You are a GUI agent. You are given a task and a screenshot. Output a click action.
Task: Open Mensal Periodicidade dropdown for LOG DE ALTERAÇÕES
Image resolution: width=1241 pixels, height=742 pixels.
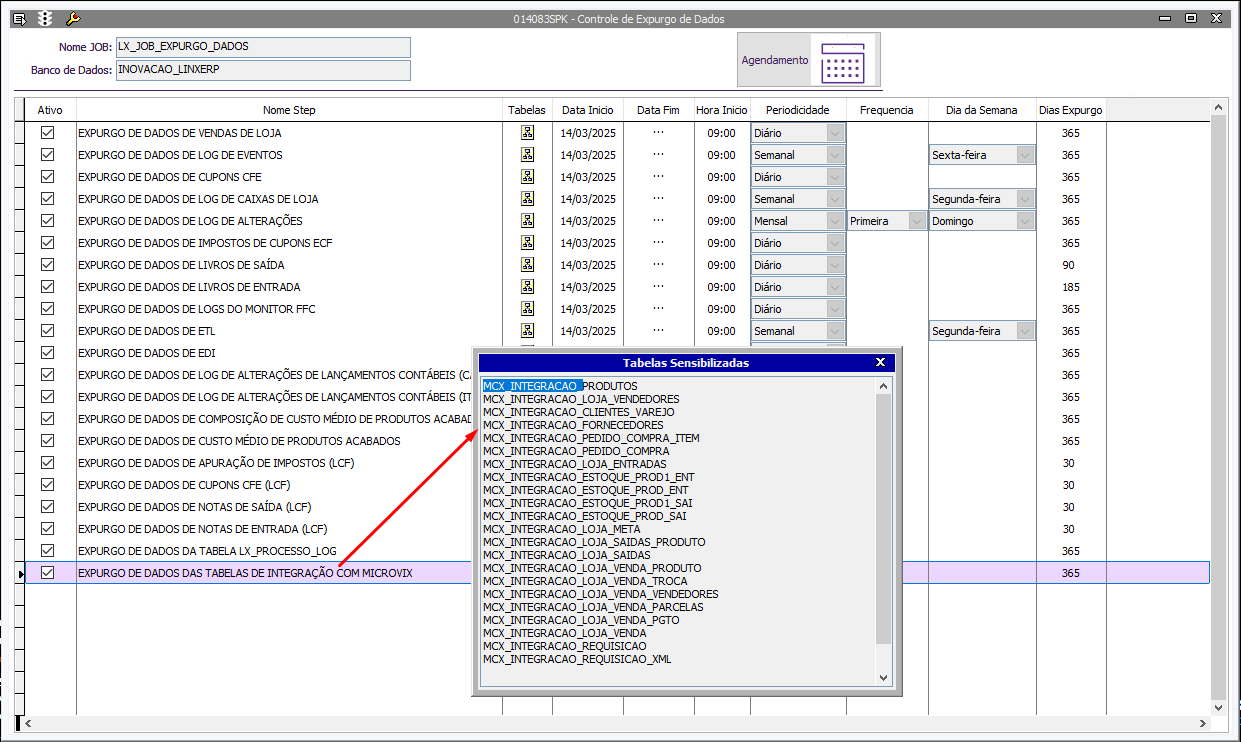click(x=836, y=221)
